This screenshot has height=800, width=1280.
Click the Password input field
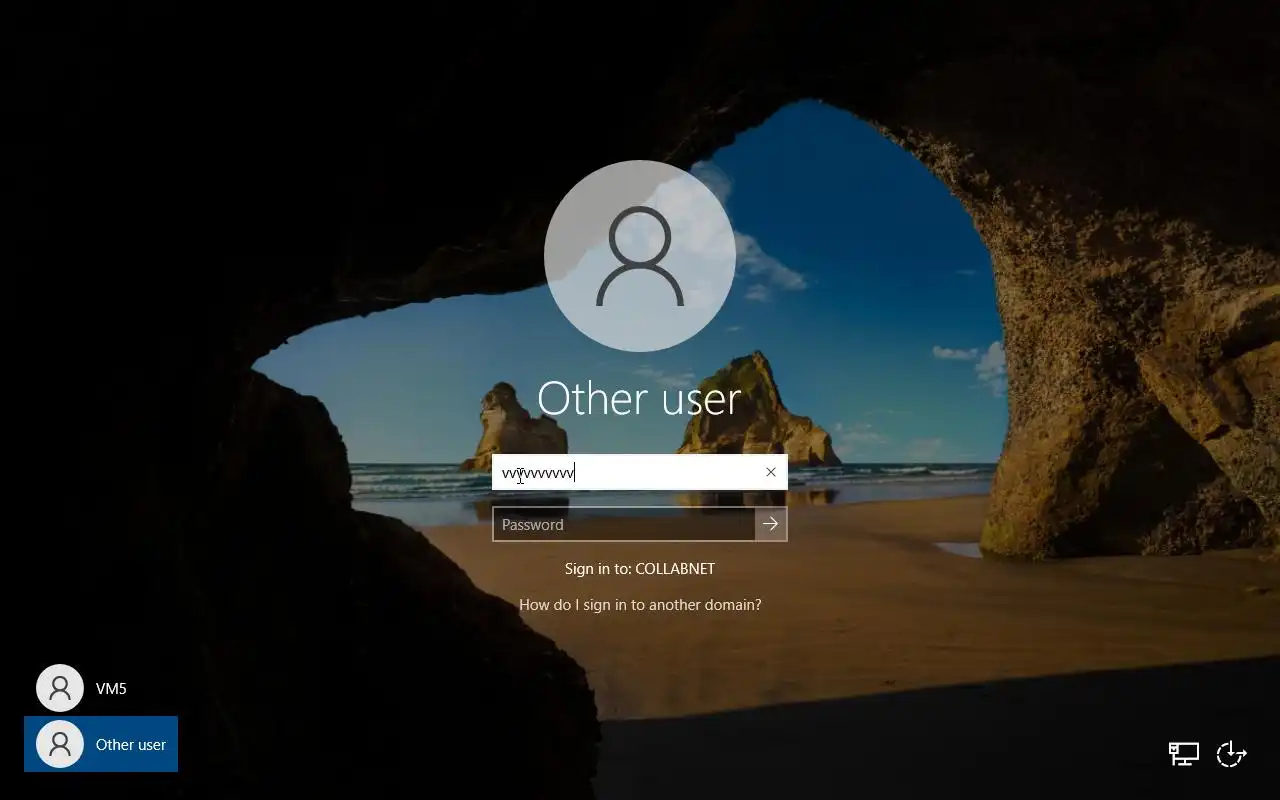click(624, 524)
